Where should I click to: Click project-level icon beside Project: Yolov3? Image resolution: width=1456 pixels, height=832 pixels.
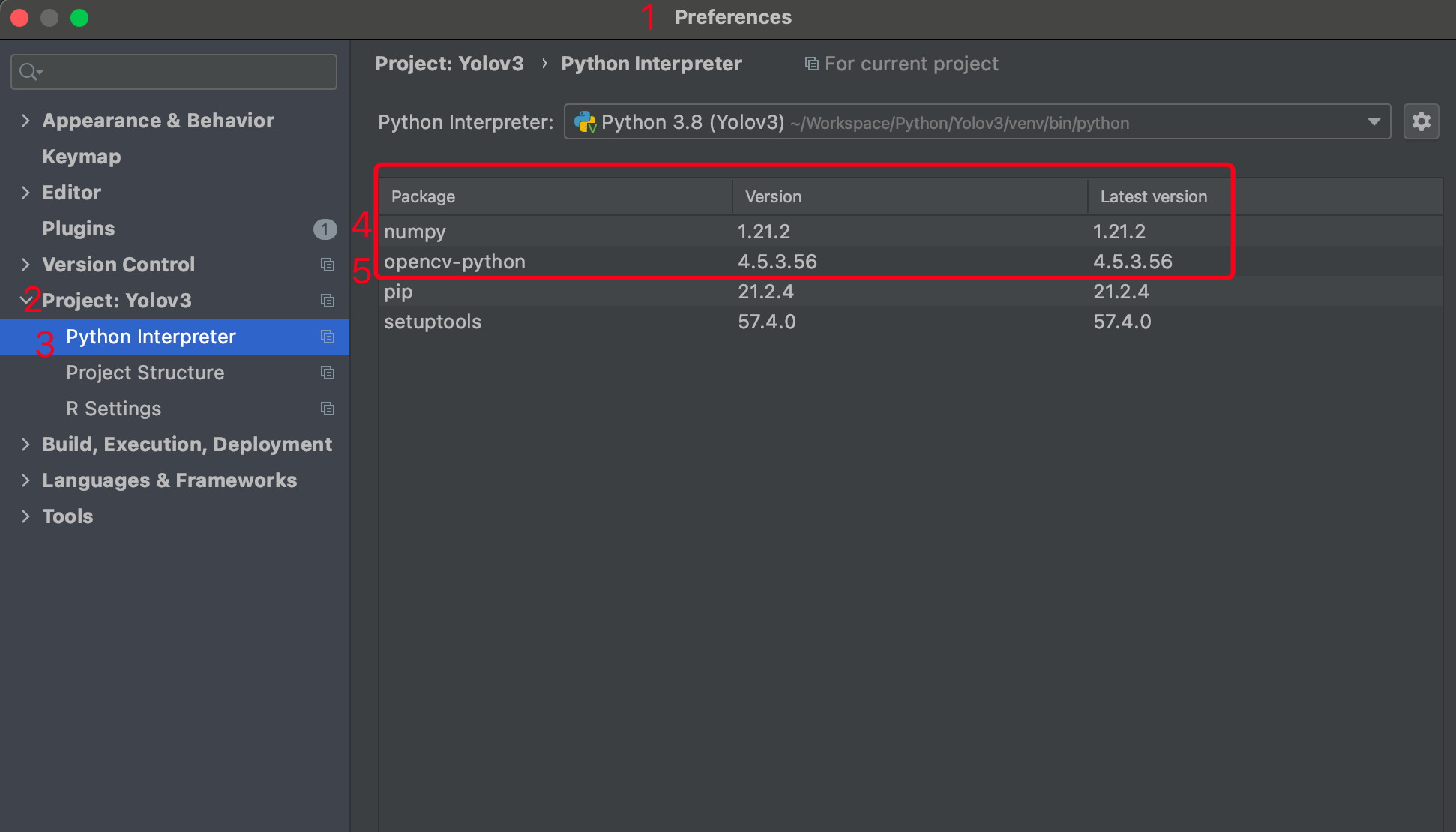pyautogui.click(x=328, y=301)
